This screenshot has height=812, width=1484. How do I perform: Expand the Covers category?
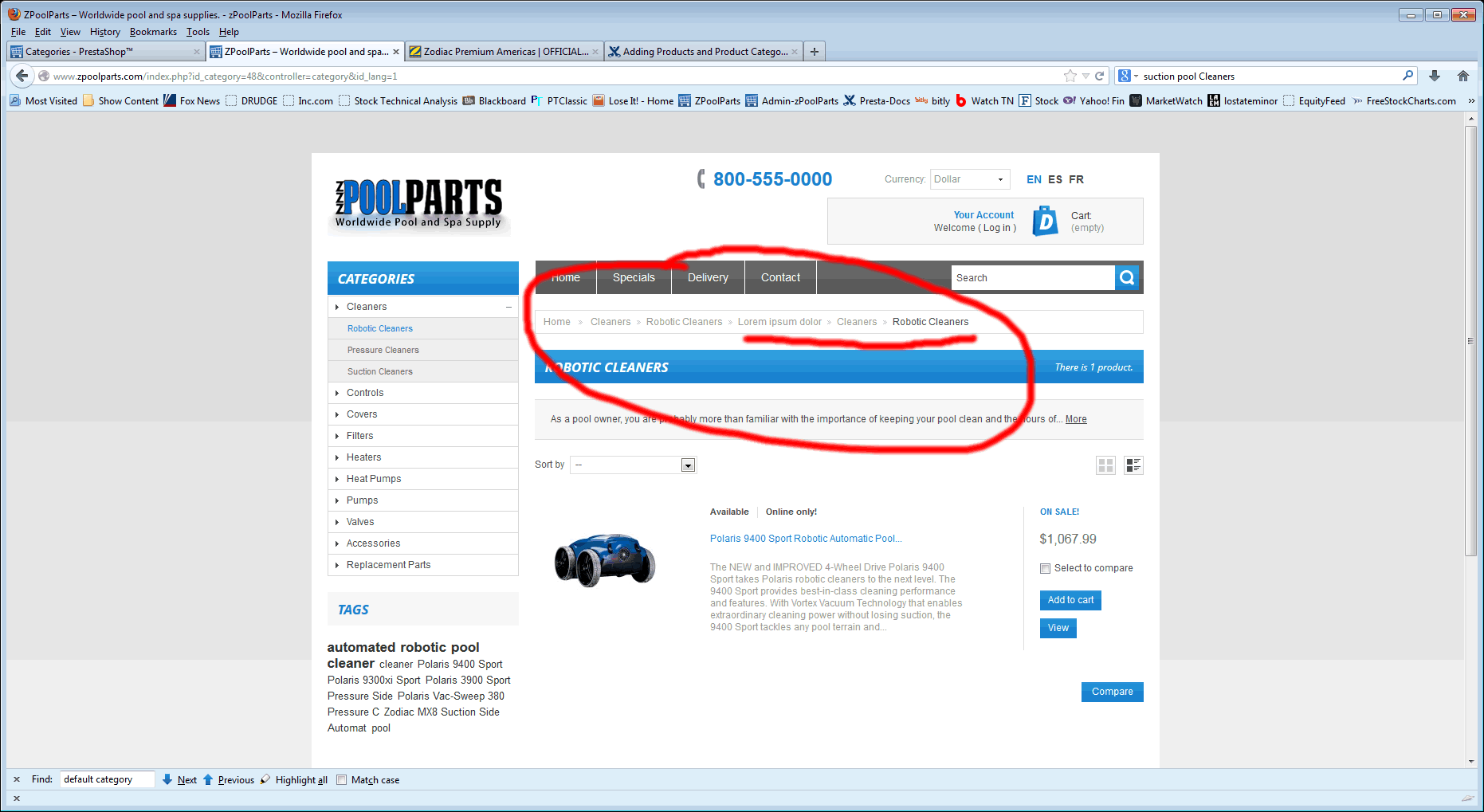337,414
